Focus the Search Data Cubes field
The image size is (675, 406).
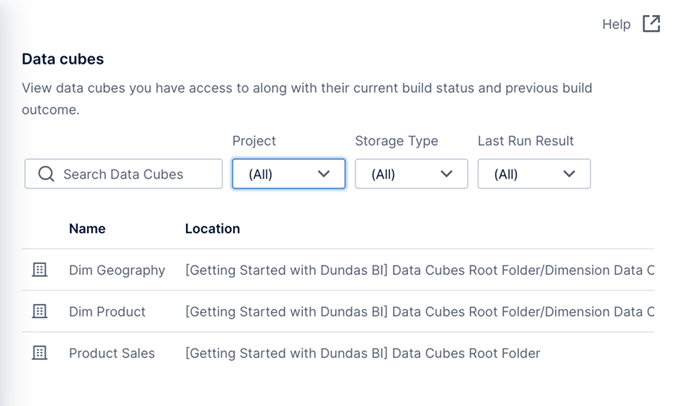(135, 174)
